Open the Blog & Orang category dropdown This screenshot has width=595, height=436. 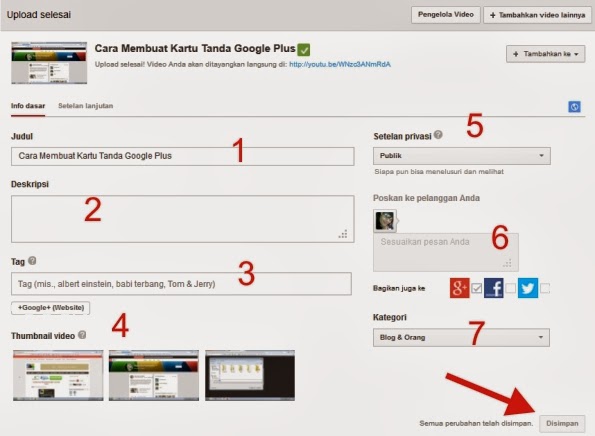coord(461,337)
